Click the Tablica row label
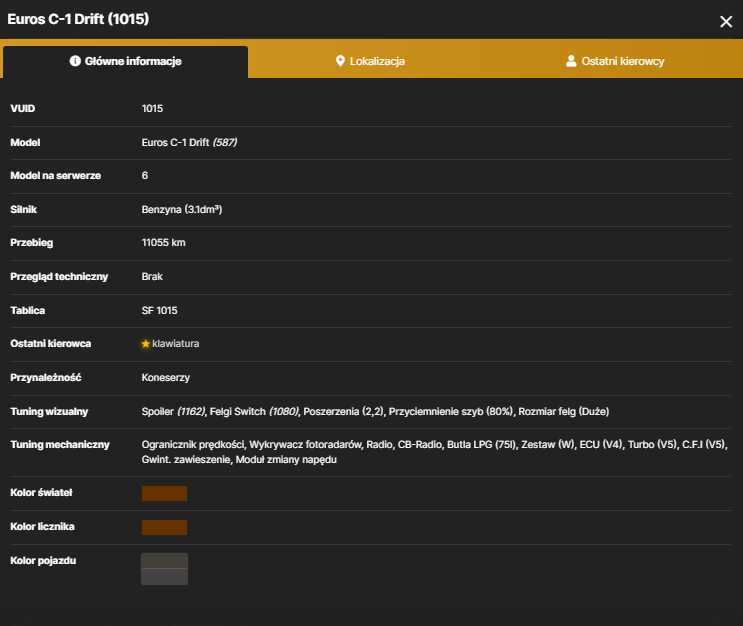The image size is (743, 626). pos(28,310)
